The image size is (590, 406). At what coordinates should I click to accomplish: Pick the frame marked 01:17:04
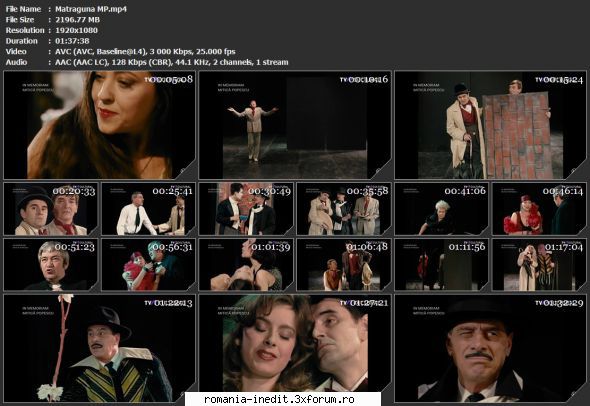539,265
